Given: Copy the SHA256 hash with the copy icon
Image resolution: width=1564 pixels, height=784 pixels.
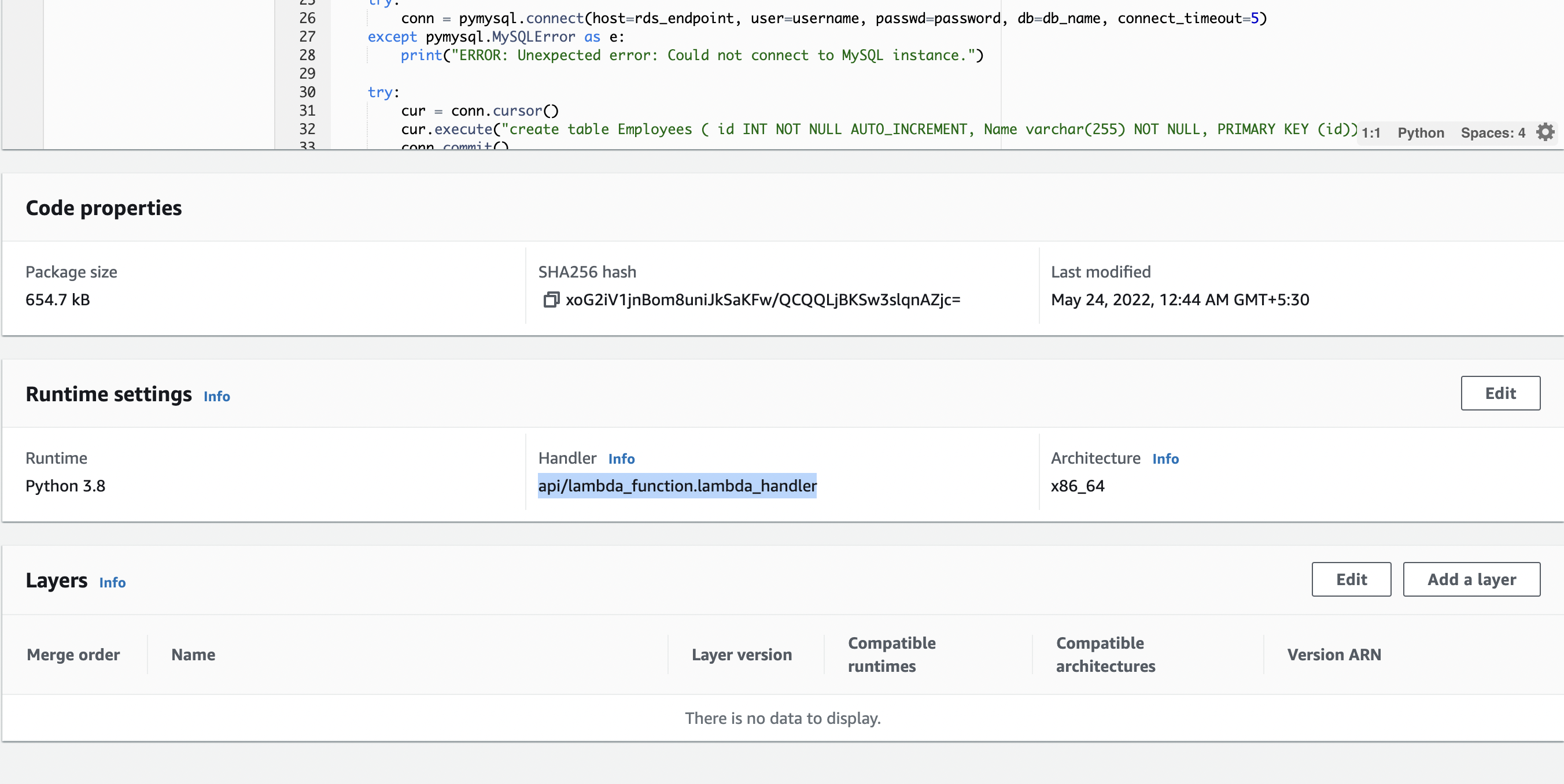Looking at the screenshot, I should [x=551, y=299].
